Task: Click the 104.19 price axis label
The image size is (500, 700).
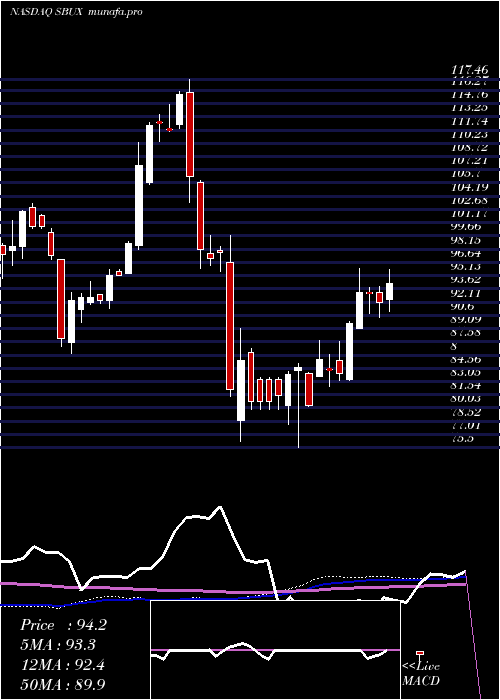Action: pos(470,187)
